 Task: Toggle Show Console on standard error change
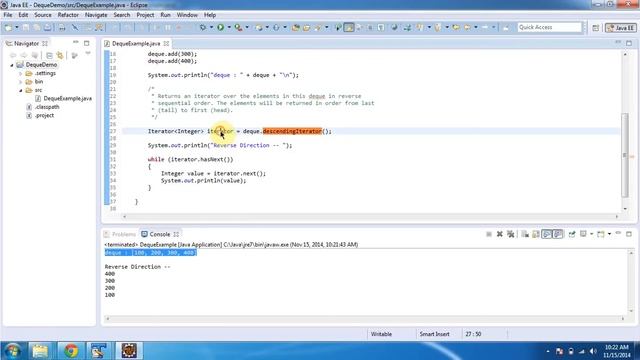pos(558,234)
